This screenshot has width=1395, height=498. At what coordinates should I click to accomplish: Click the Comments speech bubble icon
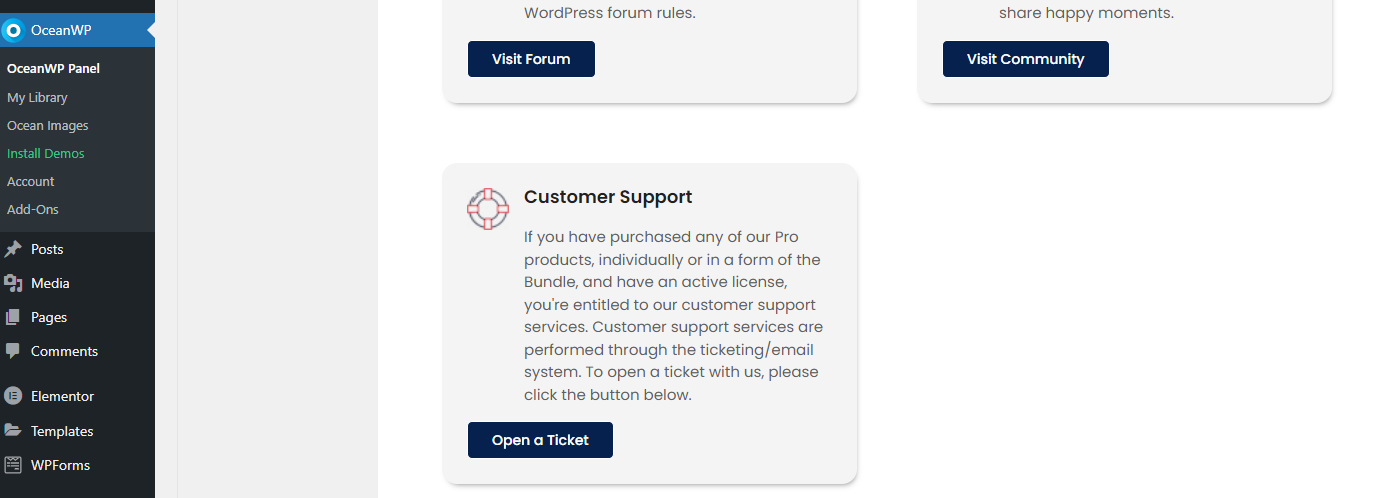click(13, 352)
